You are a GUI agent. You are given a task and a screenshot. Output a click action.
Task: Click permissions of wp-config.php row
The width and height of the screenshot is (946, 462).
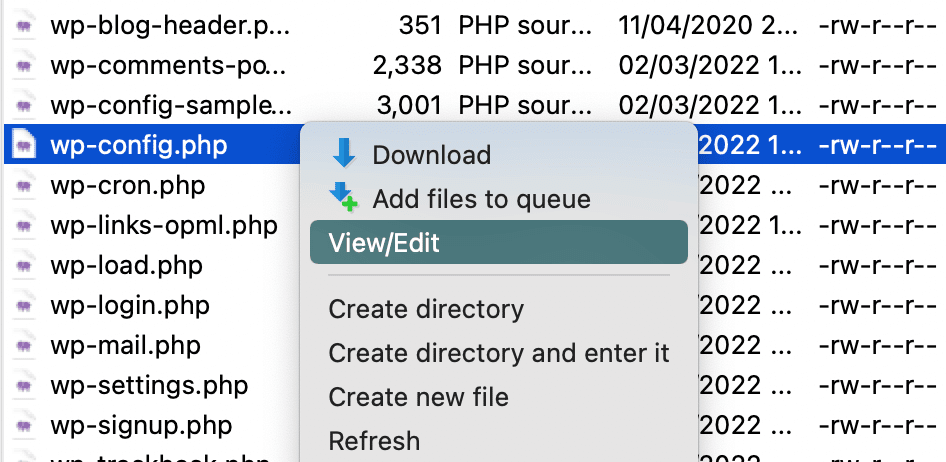point(878,145)
